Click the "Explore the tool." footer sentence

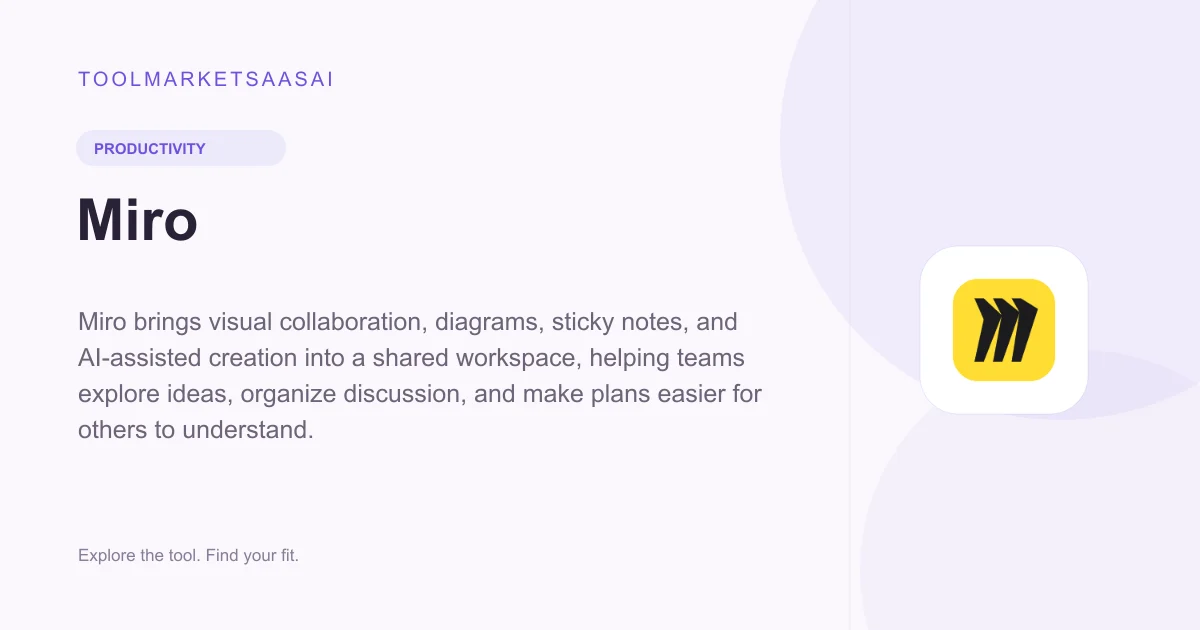[140, 555]
